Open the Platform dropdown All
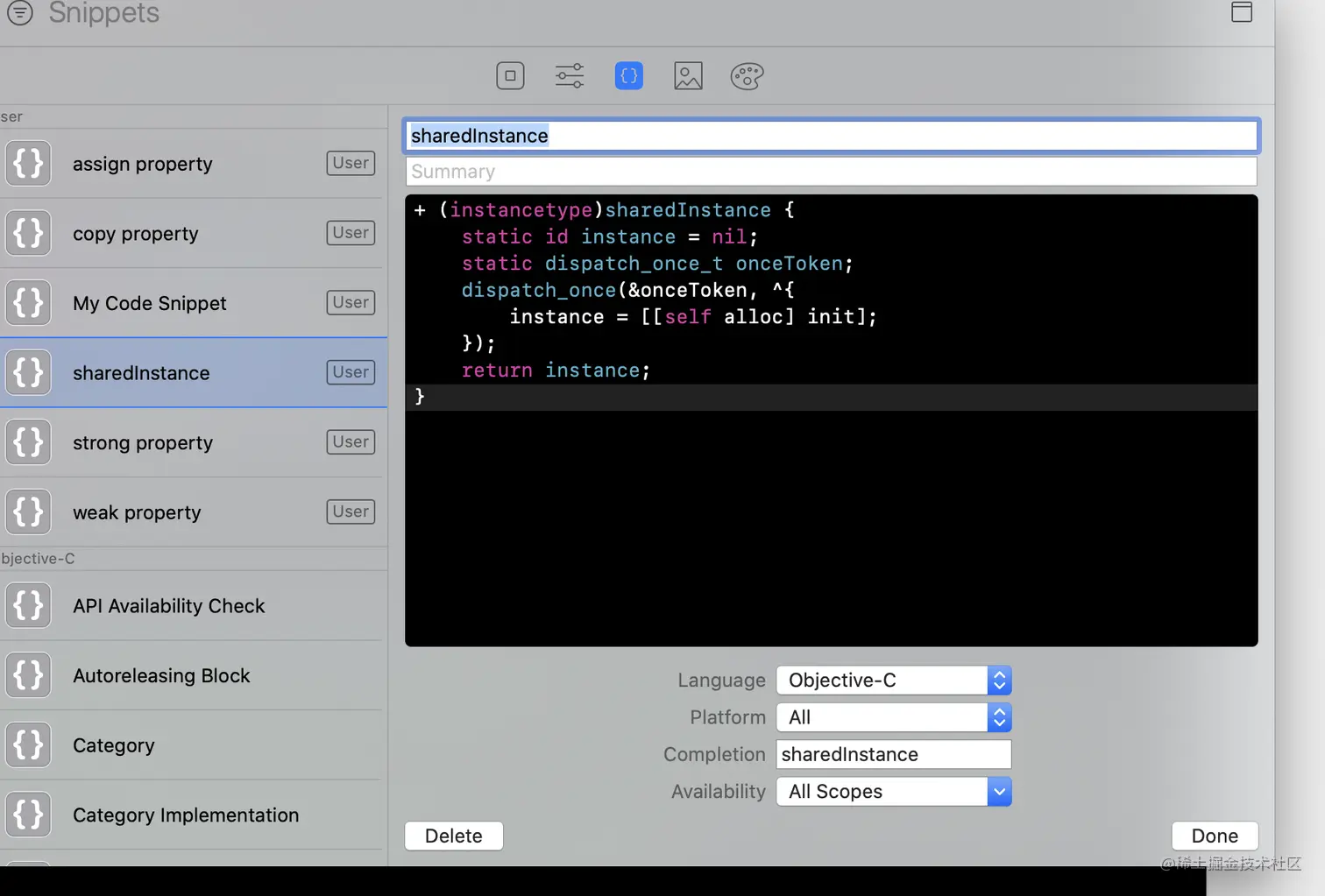Screen dimensions: 1325x896 (894, 717)
